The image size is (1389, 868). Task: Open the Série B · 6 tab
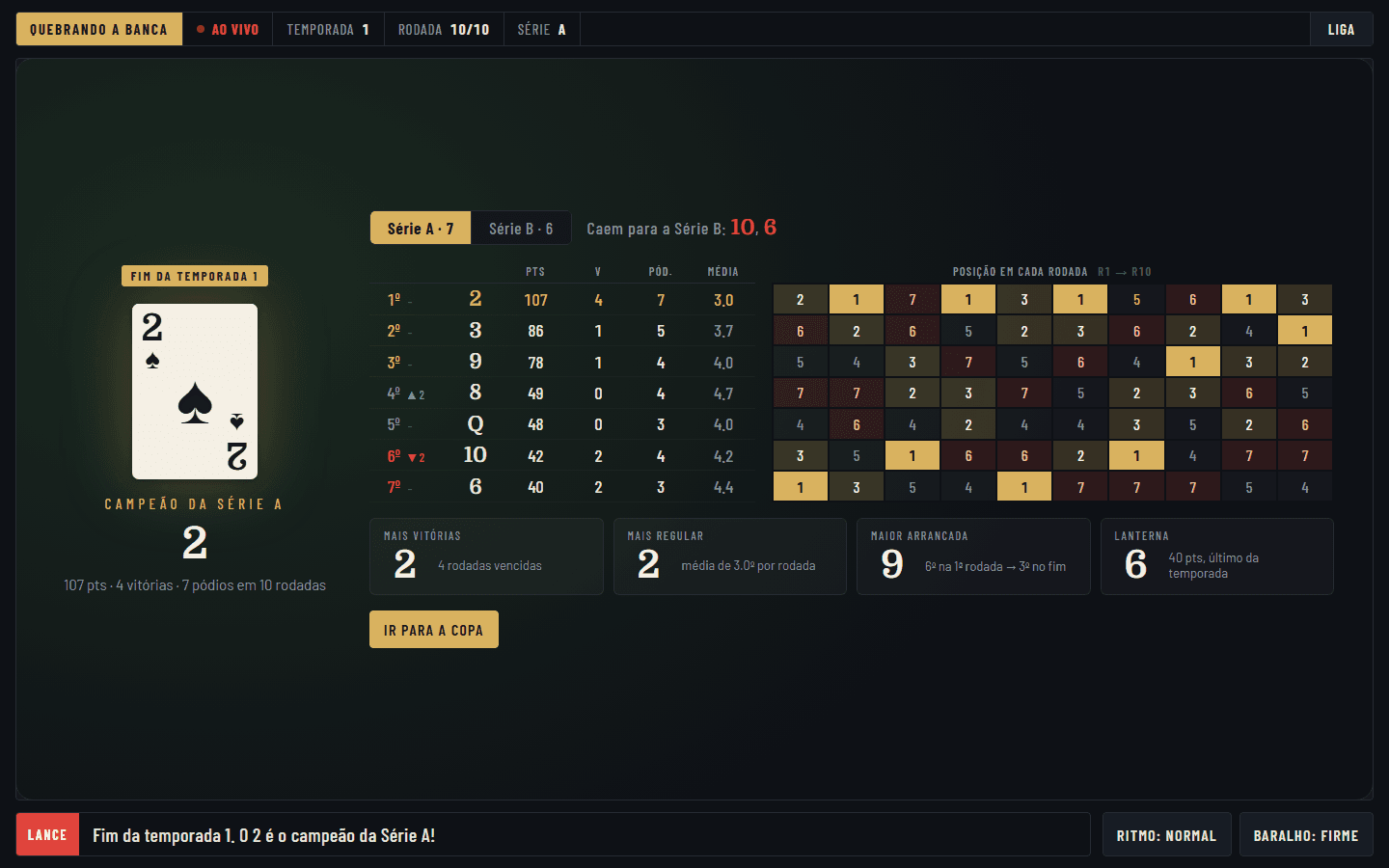pyautogui.click(x=521, y=229)
